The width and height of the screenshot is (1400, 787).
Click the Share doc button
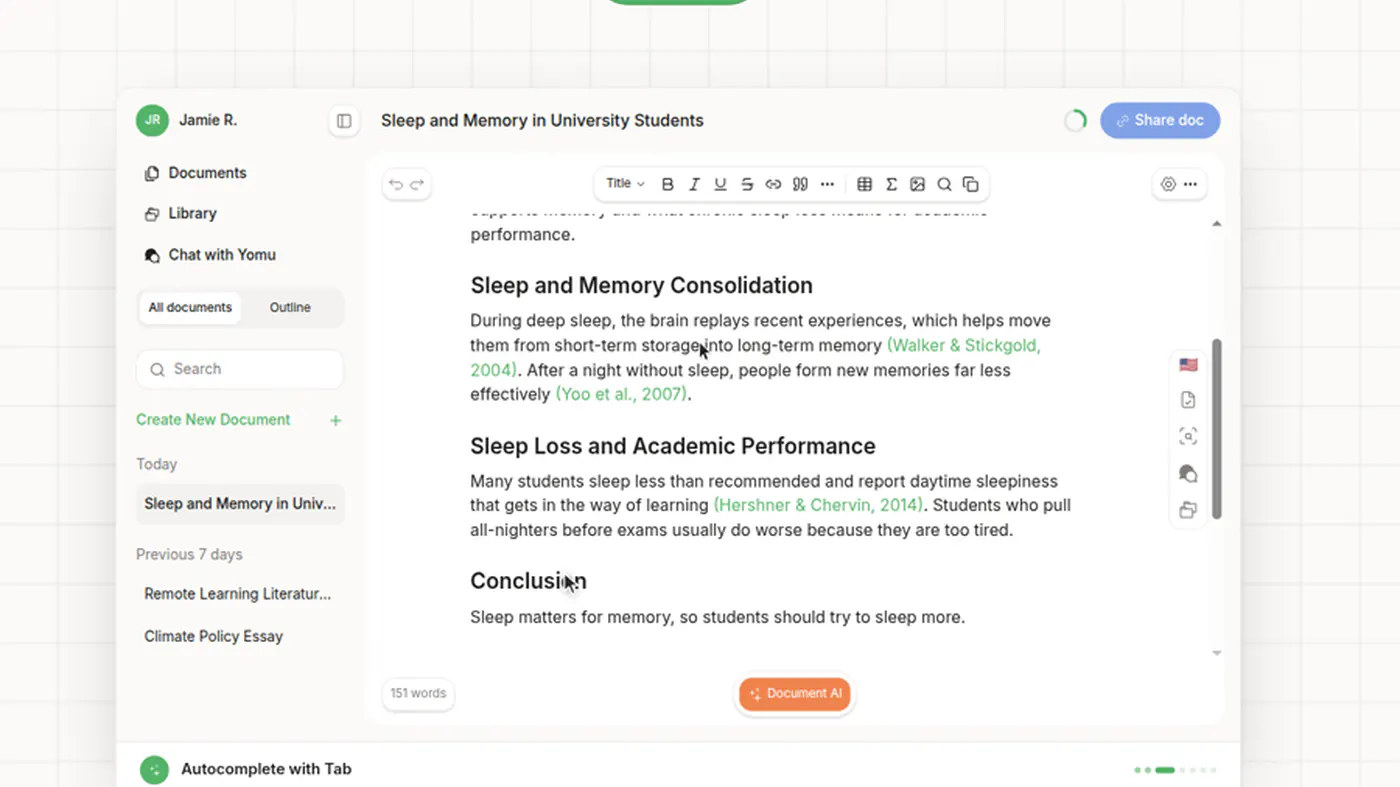click(x=1160, y=120)
